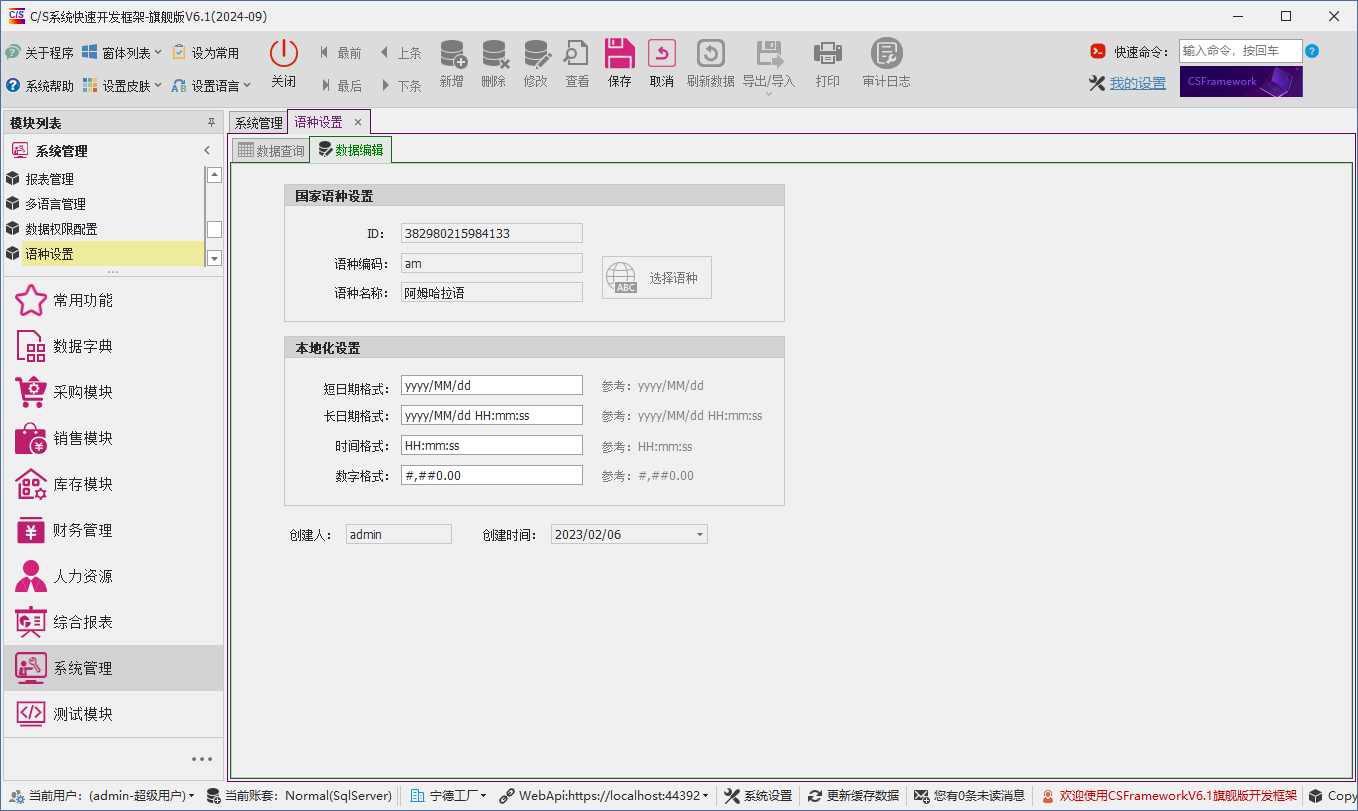Select 数据权限配置 in the module list
The height and width of the screenshot is (811, 1358).
point(104,229)
